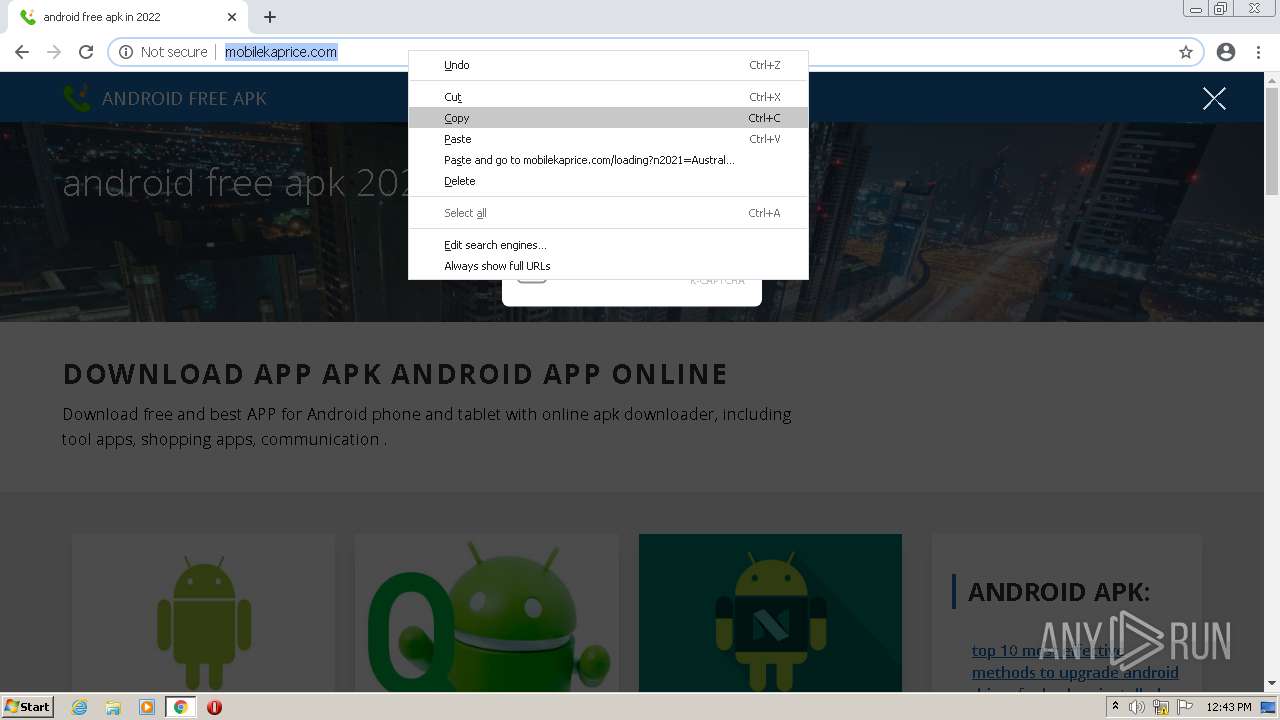Open the network tray icon

tap(1161, 707)
